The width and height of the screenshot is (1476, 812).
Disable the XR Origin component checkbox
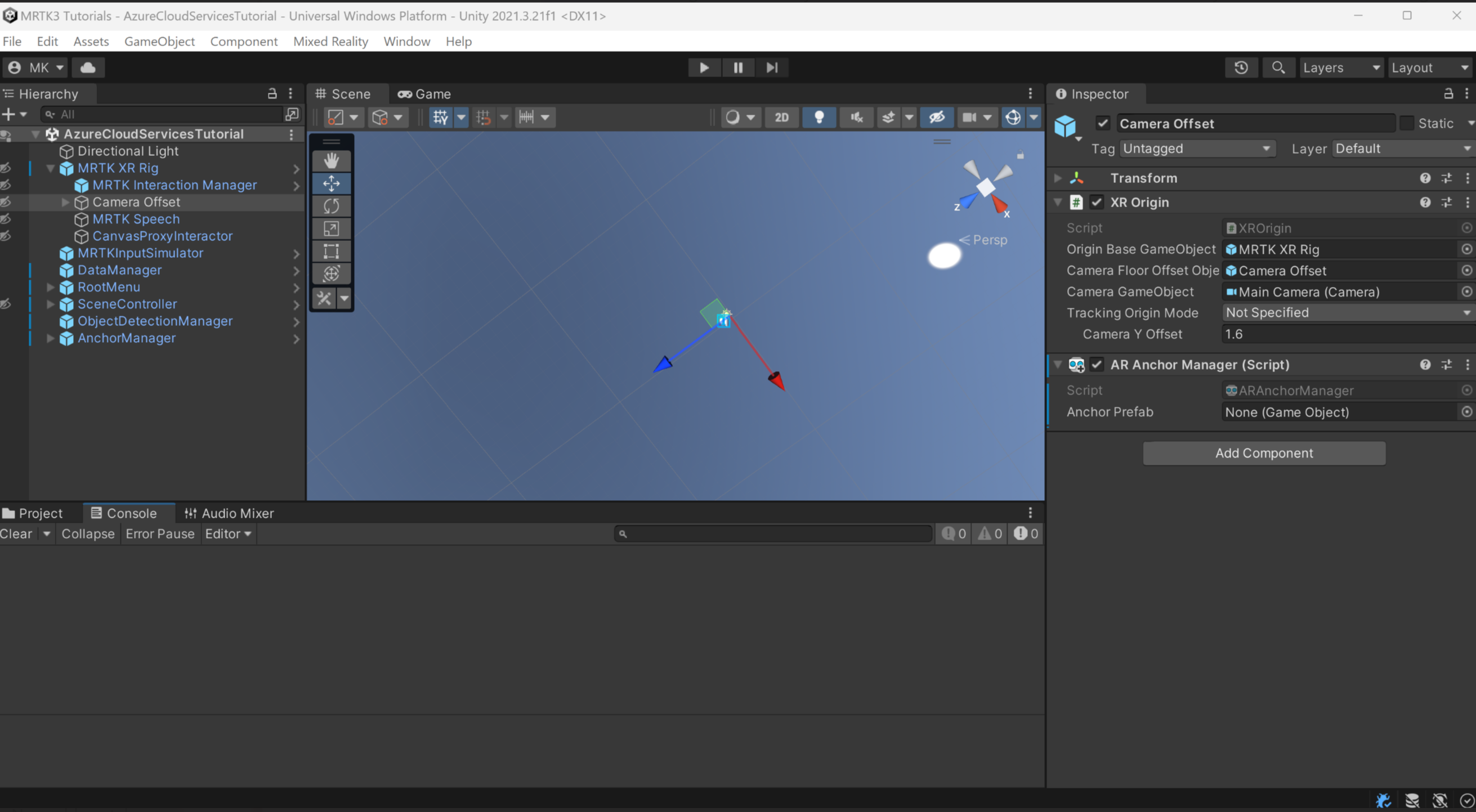click(1097, 202)
